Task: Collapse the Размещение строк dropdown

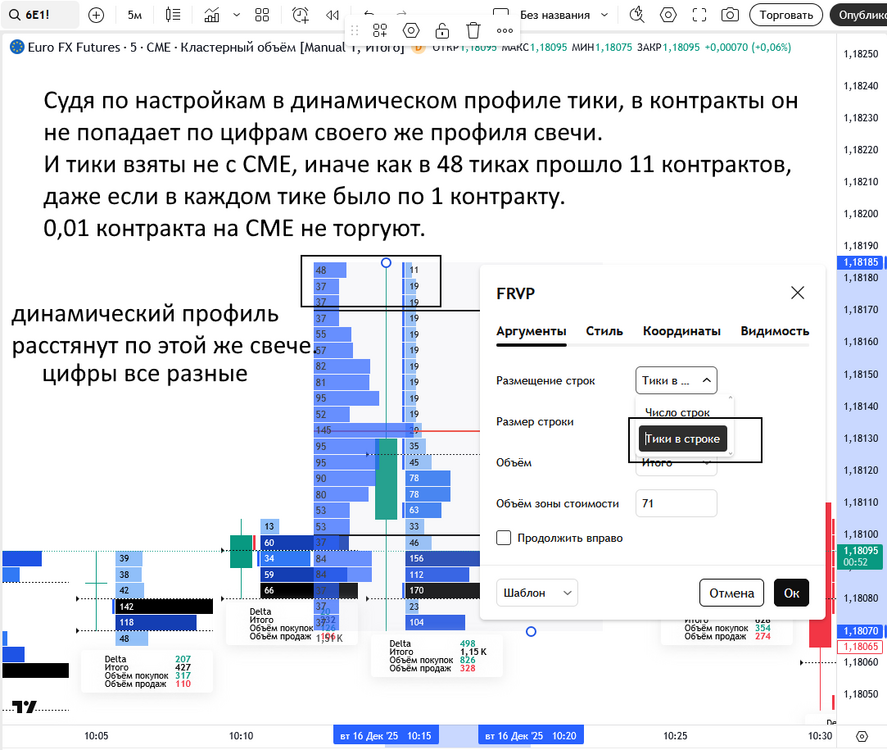Action: pos(676,381)
